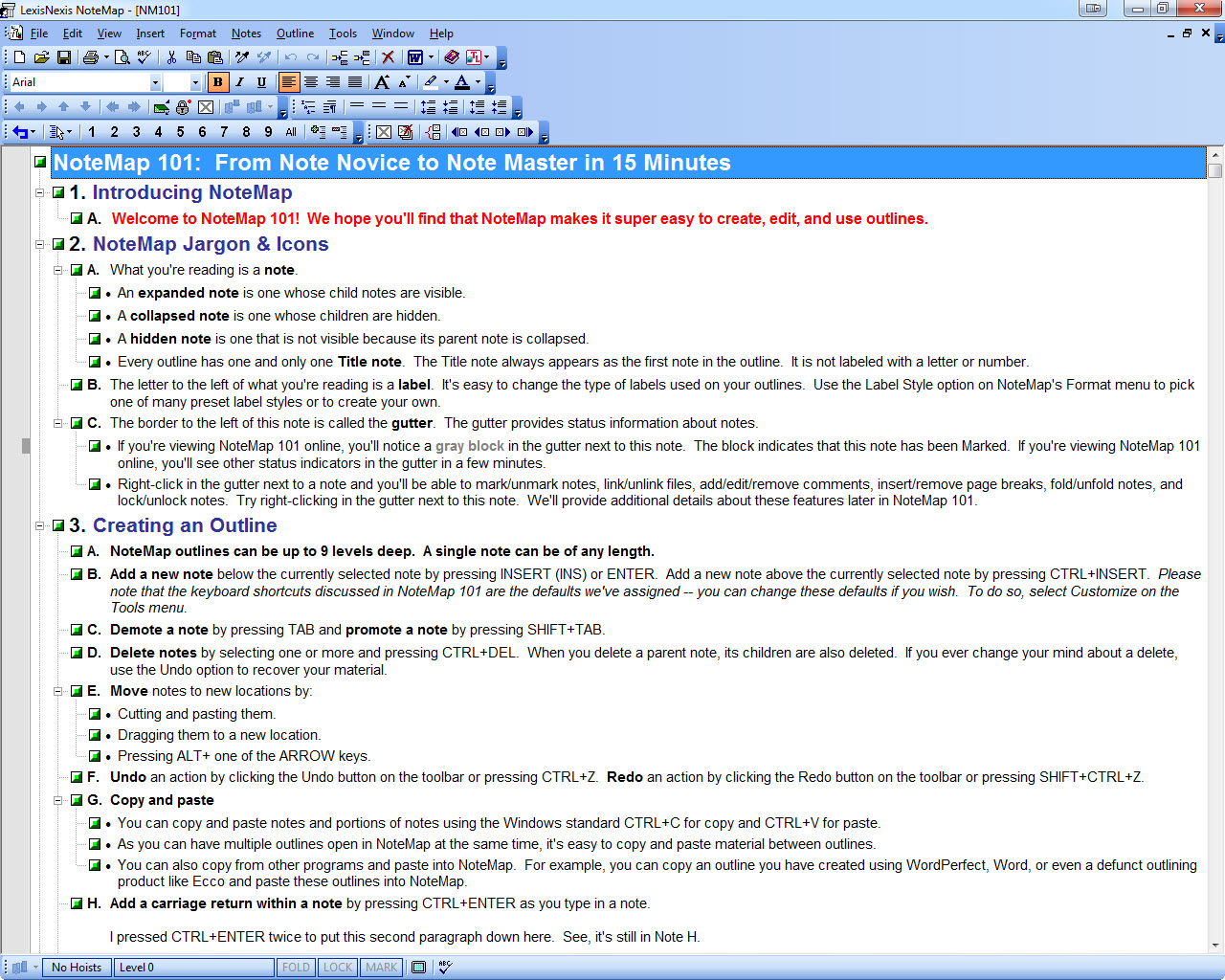
Task: Toggle Bold formatting
Action: coord(217,82)
